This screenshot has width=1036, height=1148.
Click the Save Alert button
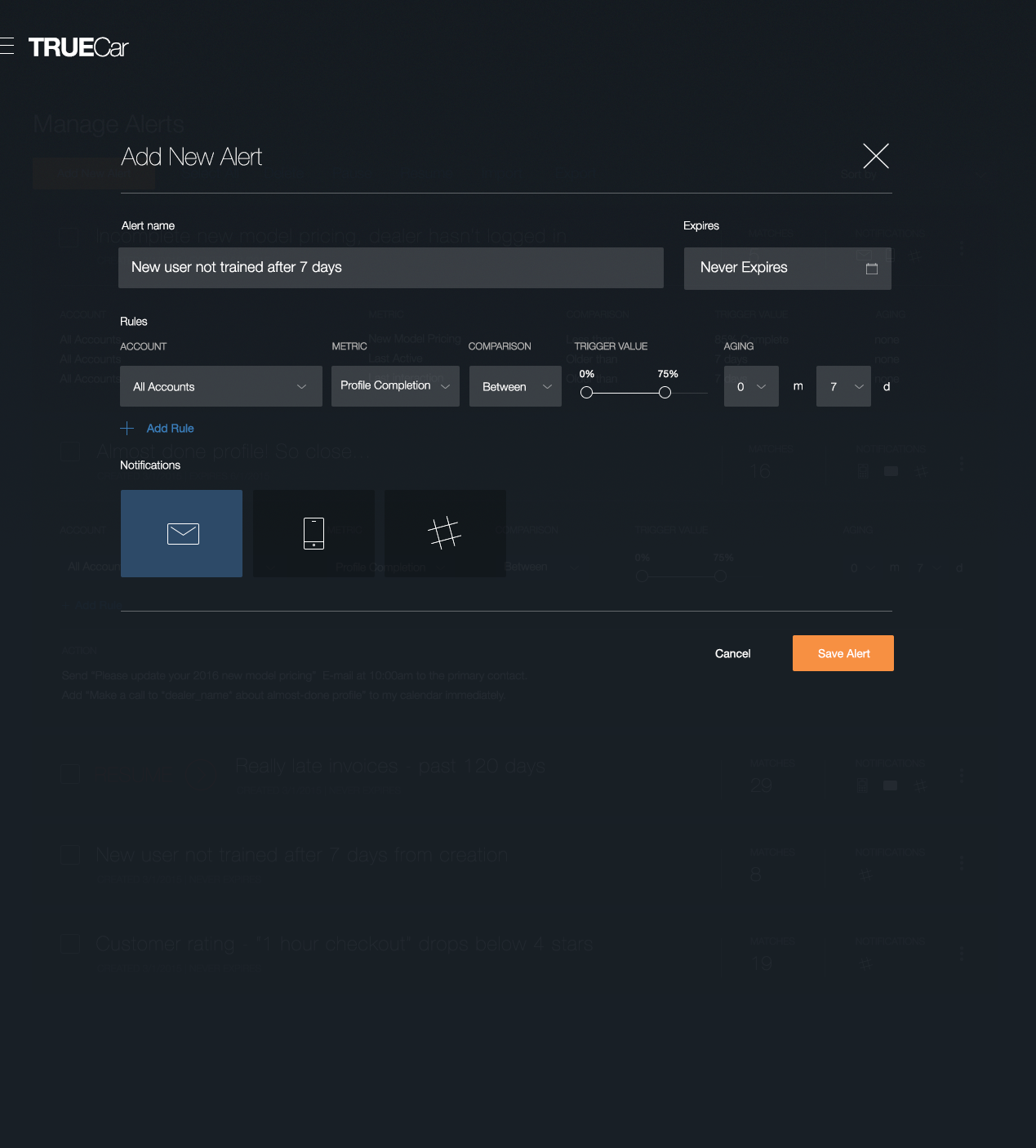843,653
